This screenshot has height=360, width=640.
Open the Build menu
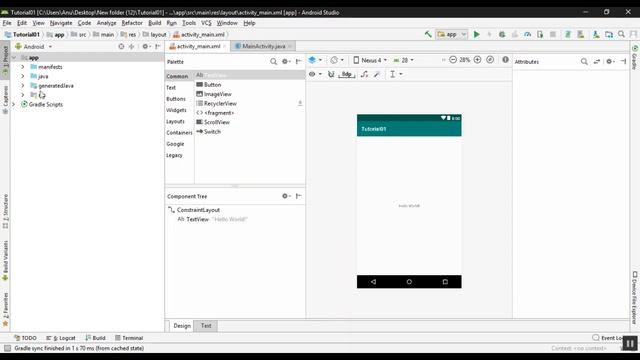point(154,23)
